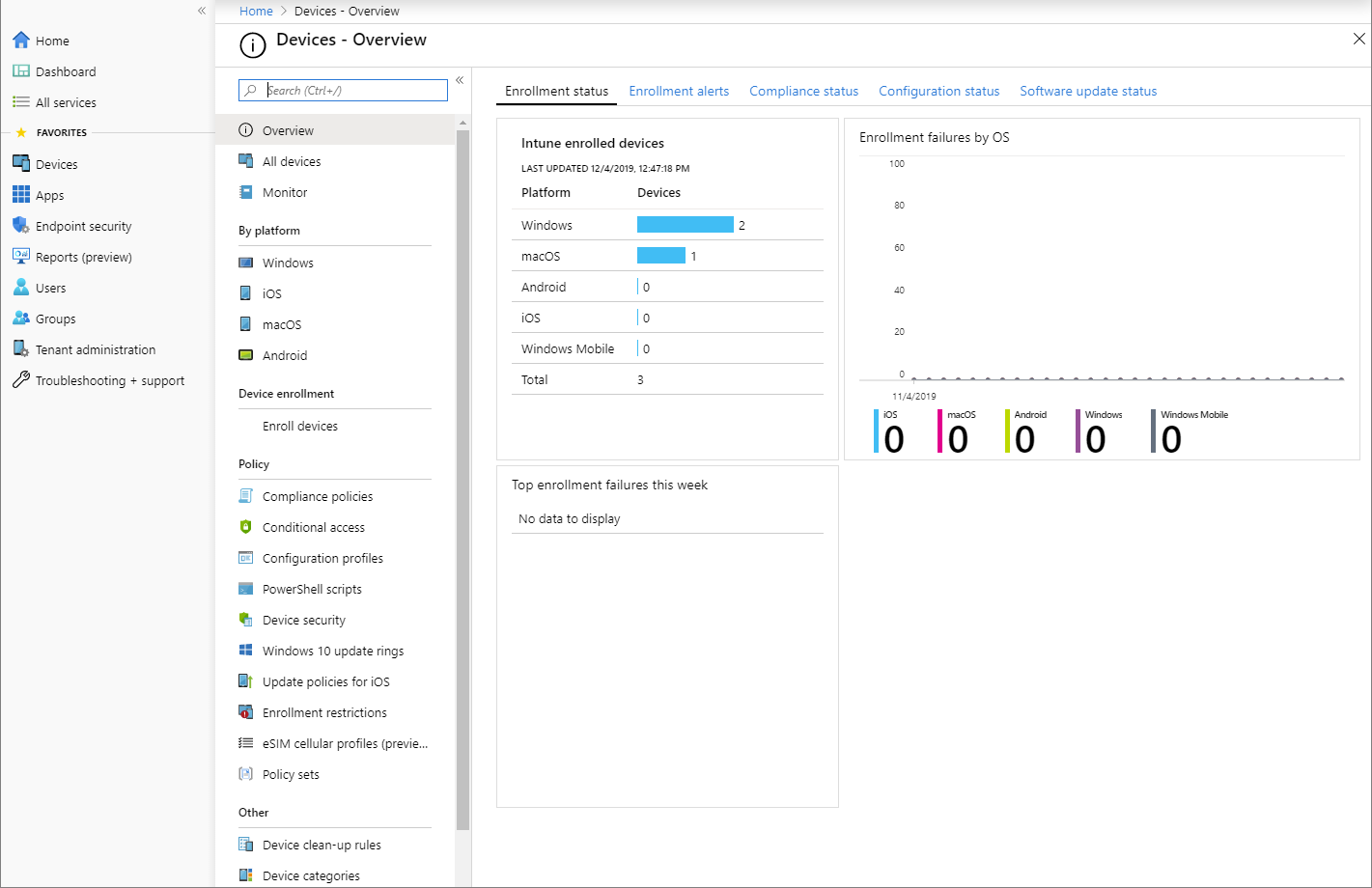Screen dimensions: 1372x888
Task: Click the Monitor icon in devices menu
Action: click(246, 192)
